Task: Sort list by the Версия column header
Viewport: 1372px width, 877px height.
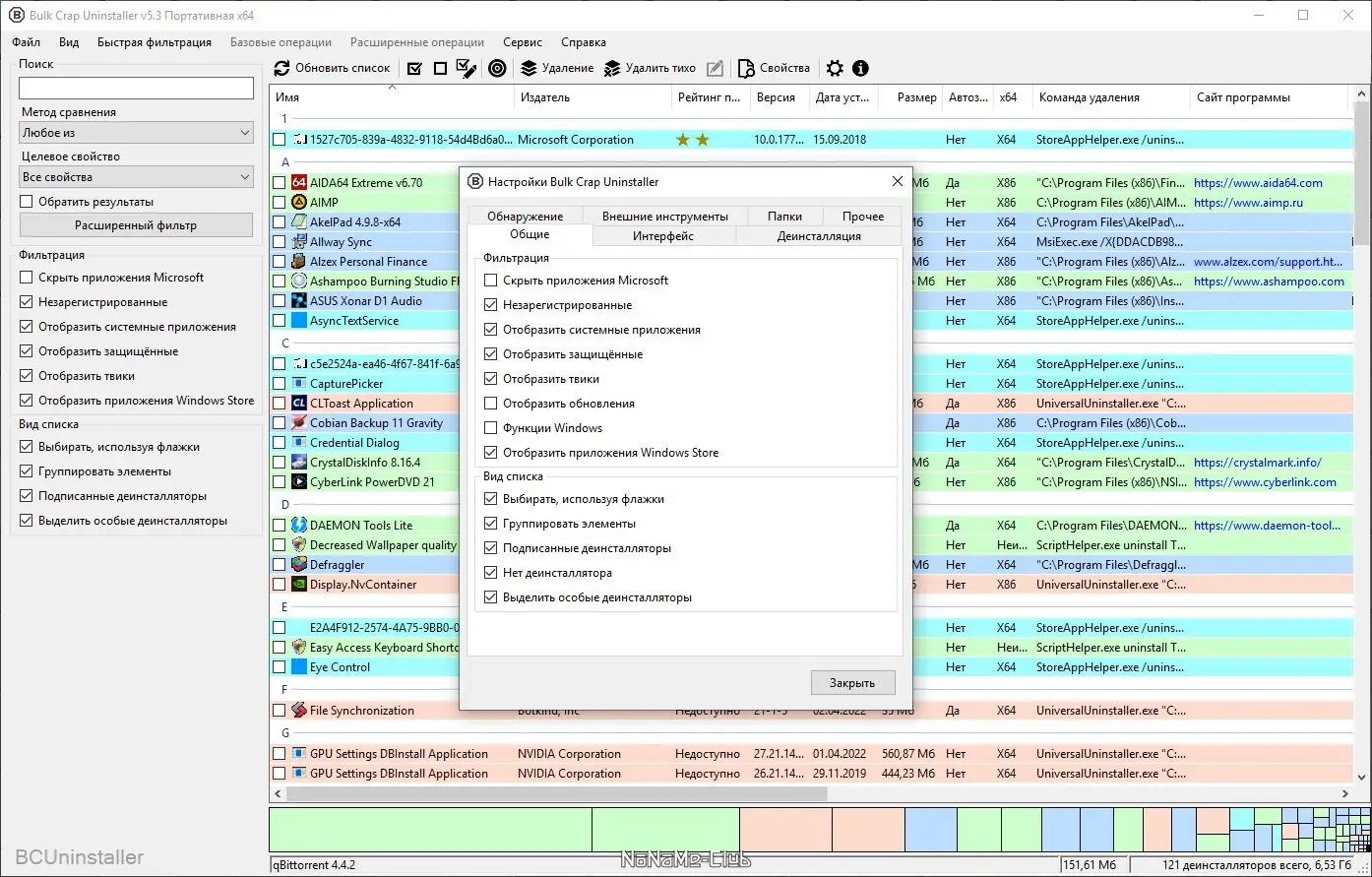Action: [780, 97]
